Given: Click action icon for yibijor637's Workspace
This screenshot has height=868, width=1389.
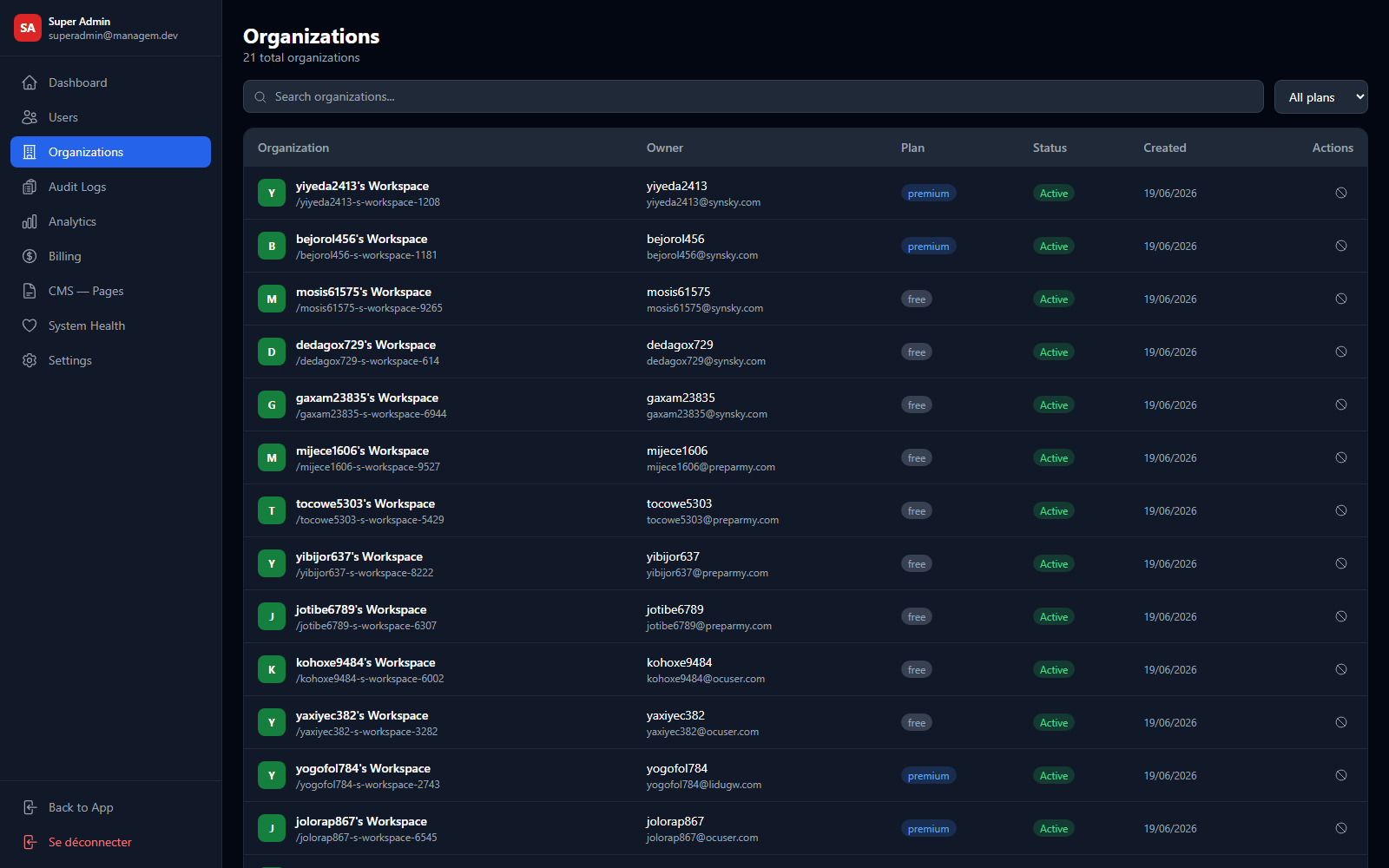Looking at the screenshot, I should click(x=1341, y=563).
